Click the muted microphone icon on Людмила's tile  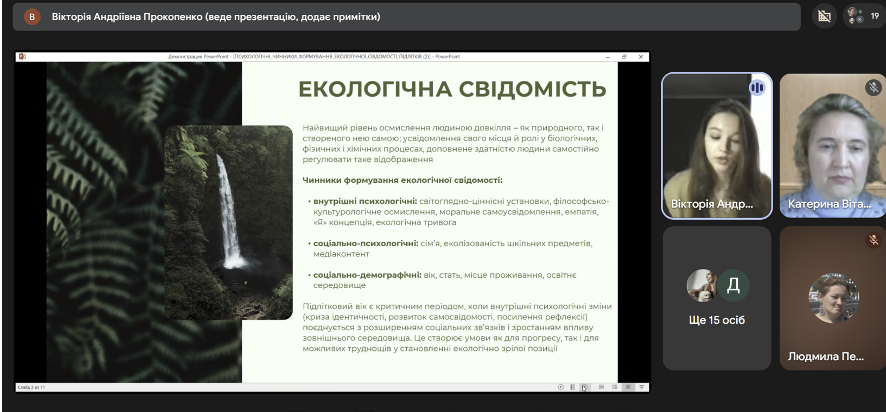pyautogui.click(x=874, y=240)
